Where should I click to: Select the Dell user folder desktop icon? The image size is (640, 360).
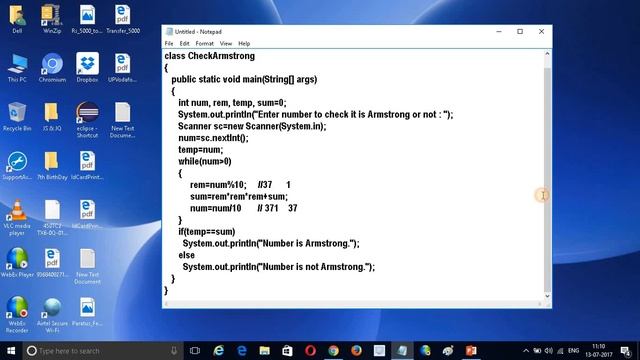tap(17, 19)
